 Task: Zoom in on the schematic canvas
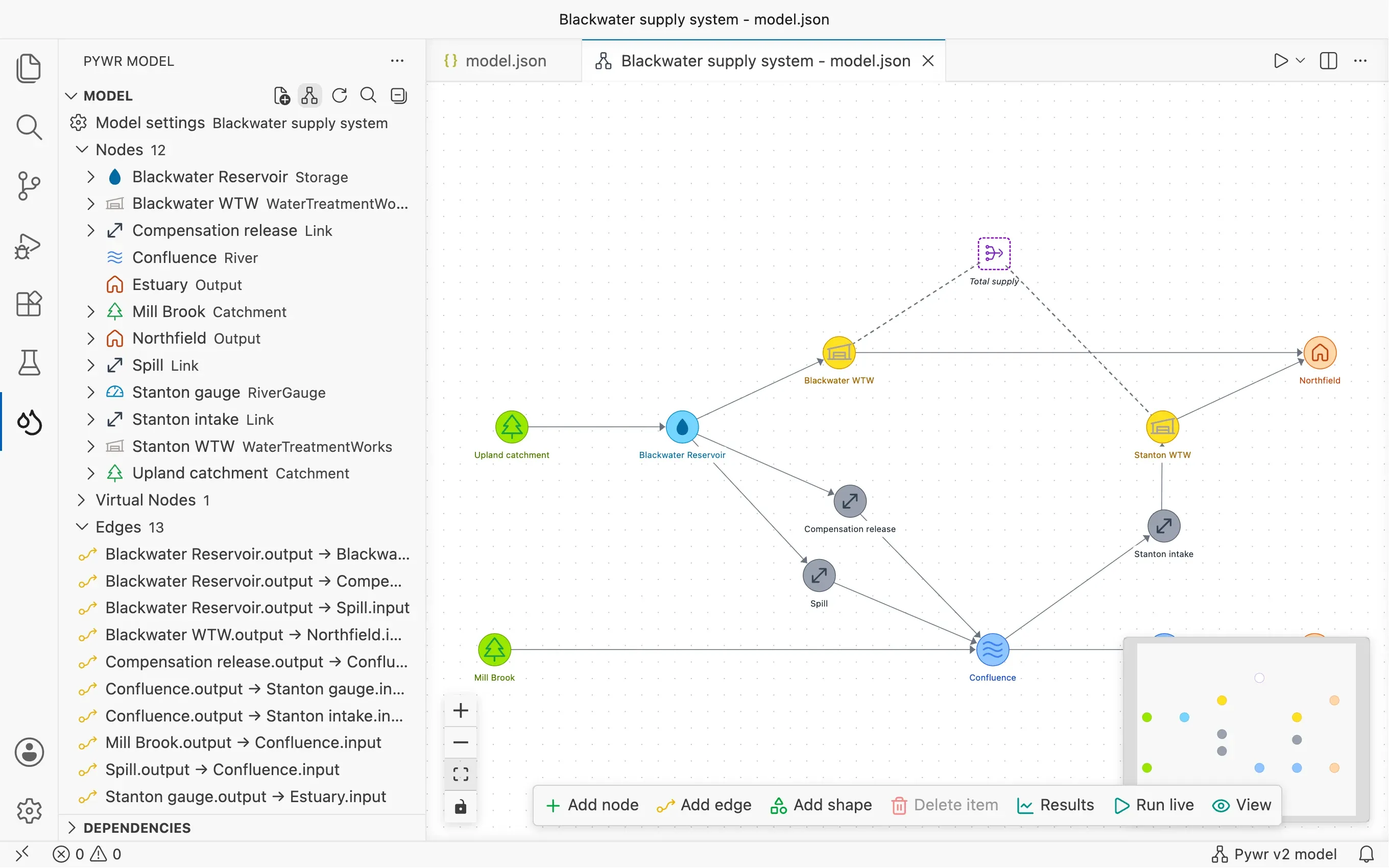[460, 711]
